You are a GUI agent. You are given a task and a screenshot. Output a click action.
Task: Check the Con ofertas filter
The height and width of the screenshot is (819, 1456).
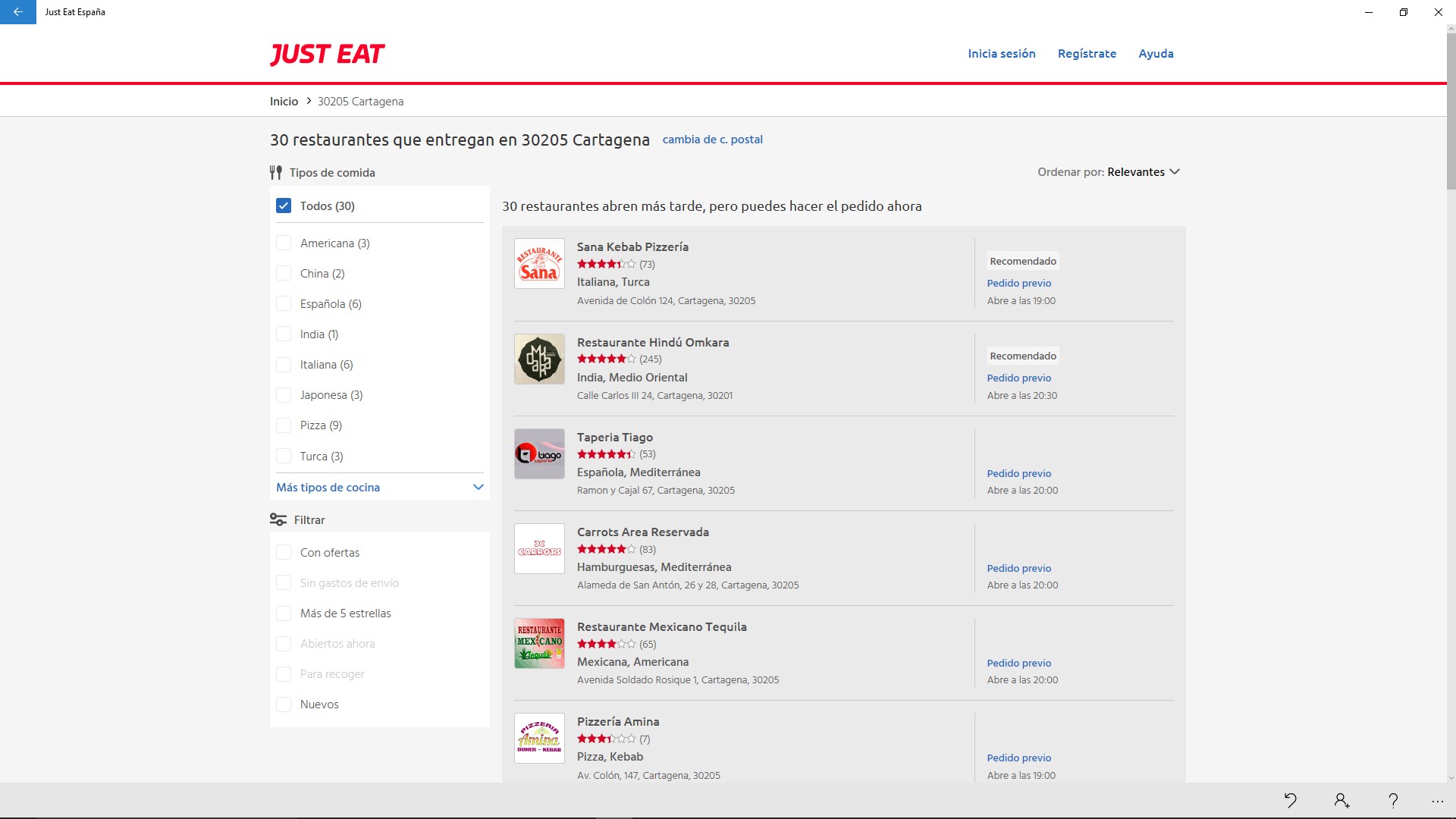tap(284, 552)
